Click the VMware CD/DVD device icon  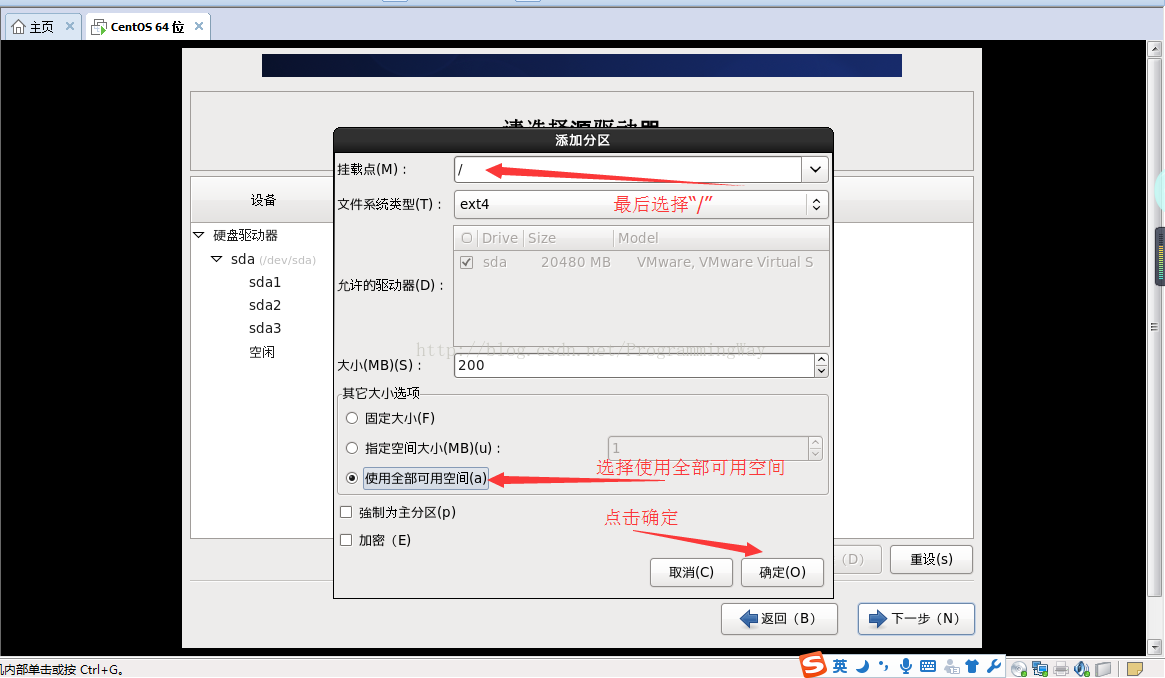click(x=1019, y=668)
